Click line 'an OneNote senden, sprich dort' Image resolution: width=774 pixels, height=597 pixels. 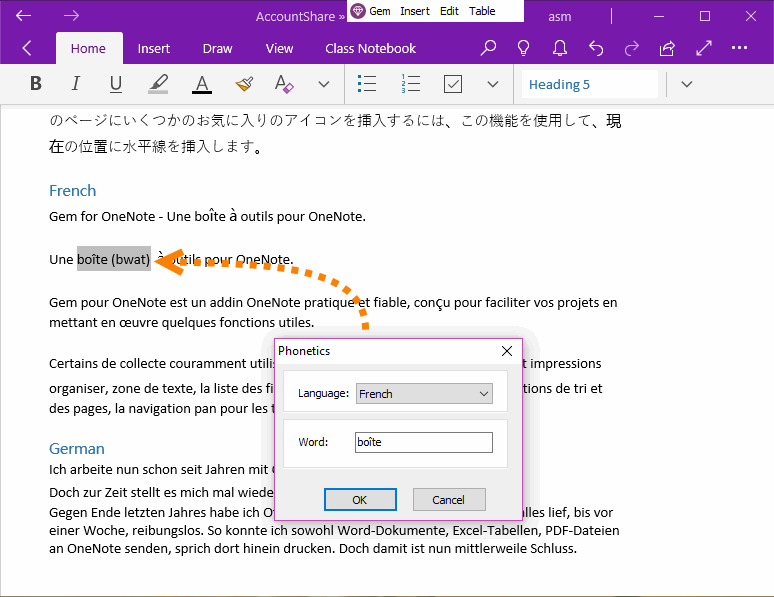click(x=313, y=549)
